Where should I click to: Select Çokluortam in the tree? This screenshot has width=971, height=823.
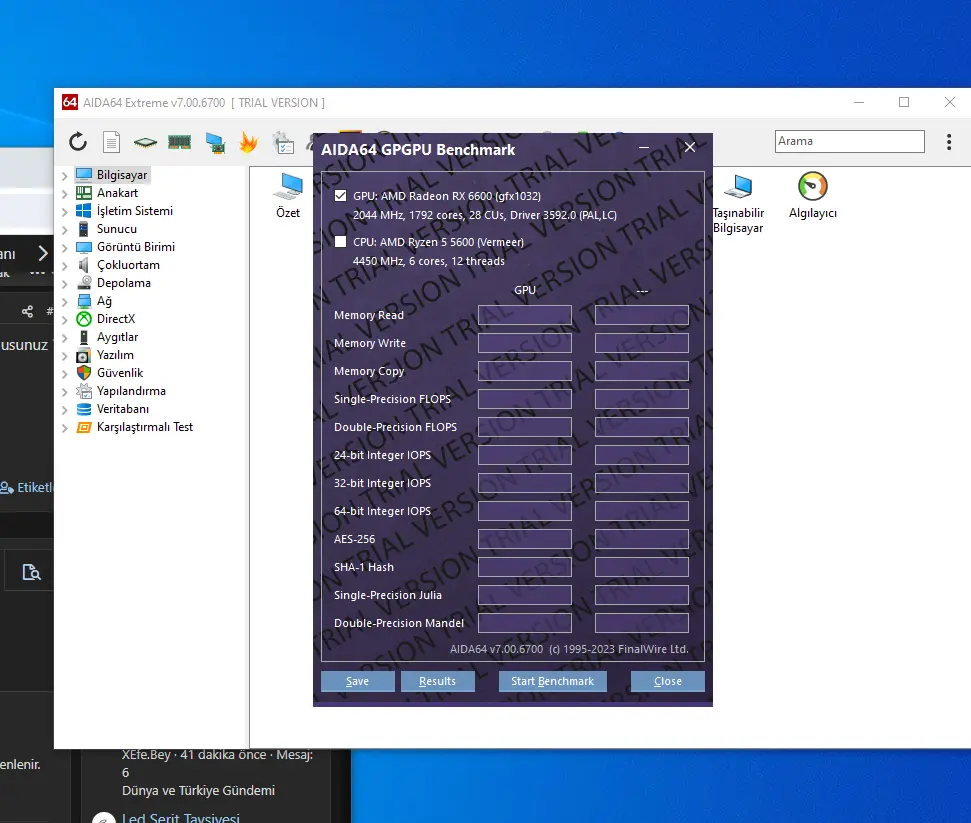click(x=128, y=264)
